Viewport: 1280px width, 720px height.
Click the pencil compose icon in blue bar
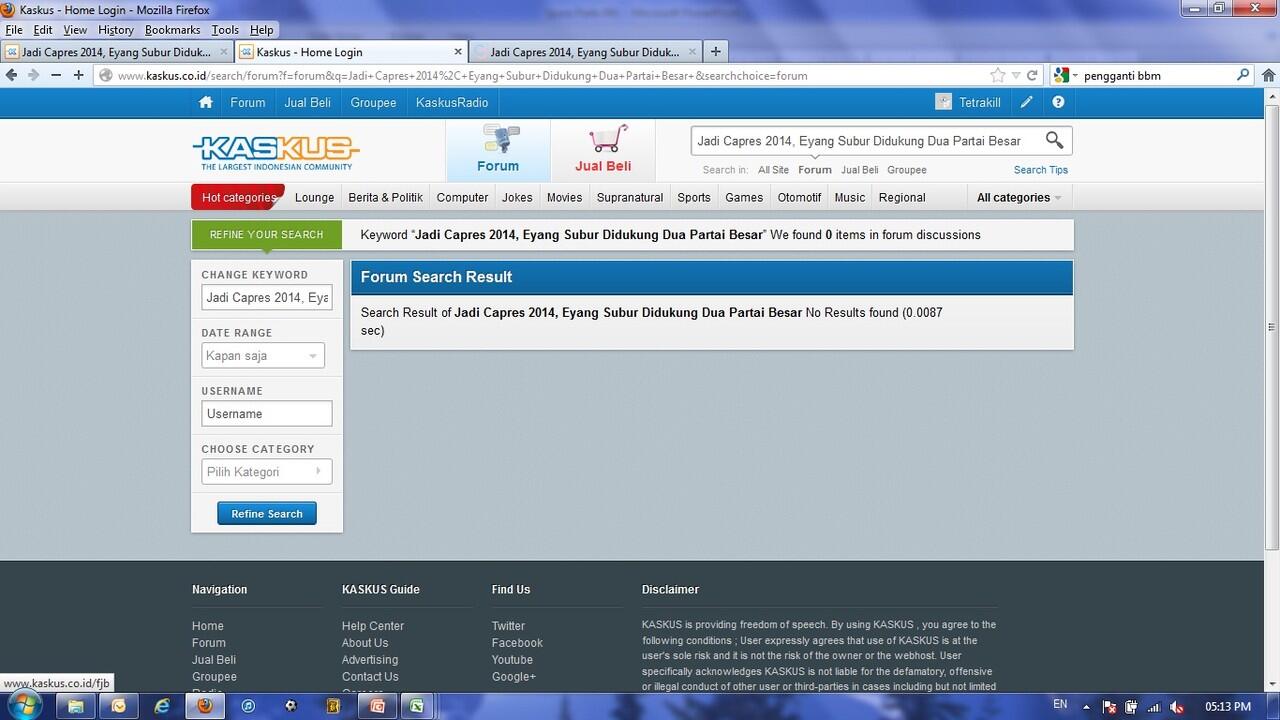tap(1026, 102)
